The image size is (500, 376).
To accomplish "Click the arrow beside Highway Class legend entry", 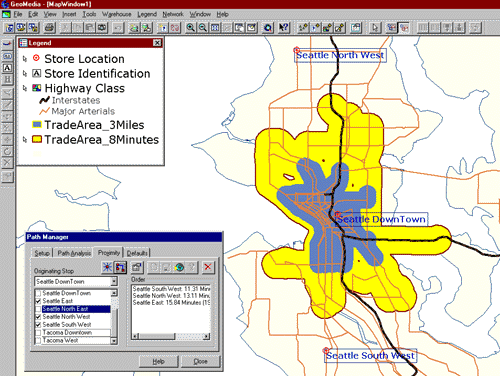I will click(25, 88).
